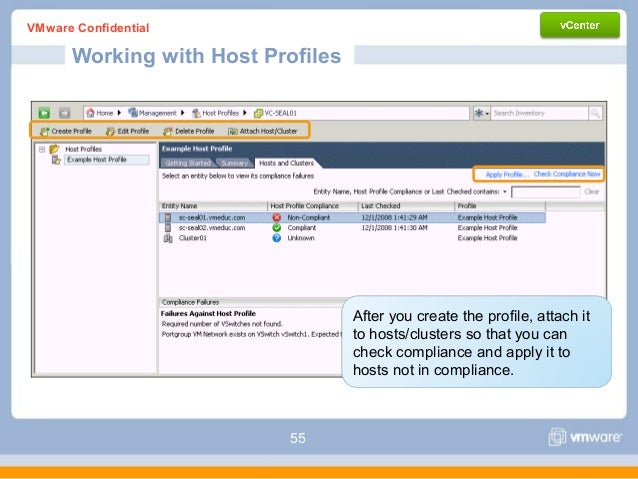
Task: Click the Search Inventory input field
Action: 540,113
